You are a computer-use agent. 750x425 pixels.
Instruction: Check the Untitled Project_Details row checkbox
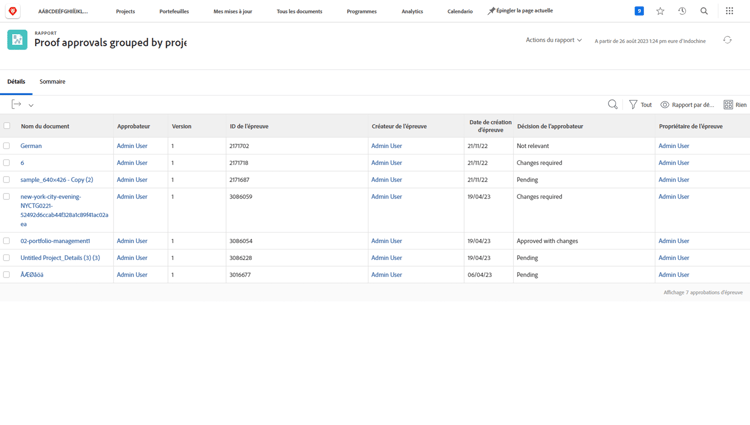[x=7, y=258]
